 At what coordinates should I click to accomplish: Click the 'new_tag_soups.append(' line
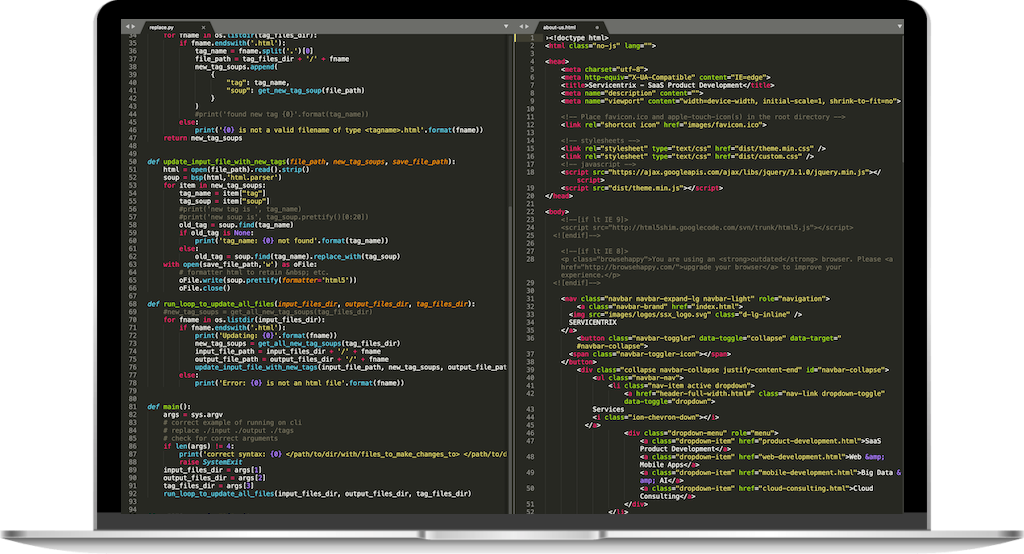tap(236, 67)
